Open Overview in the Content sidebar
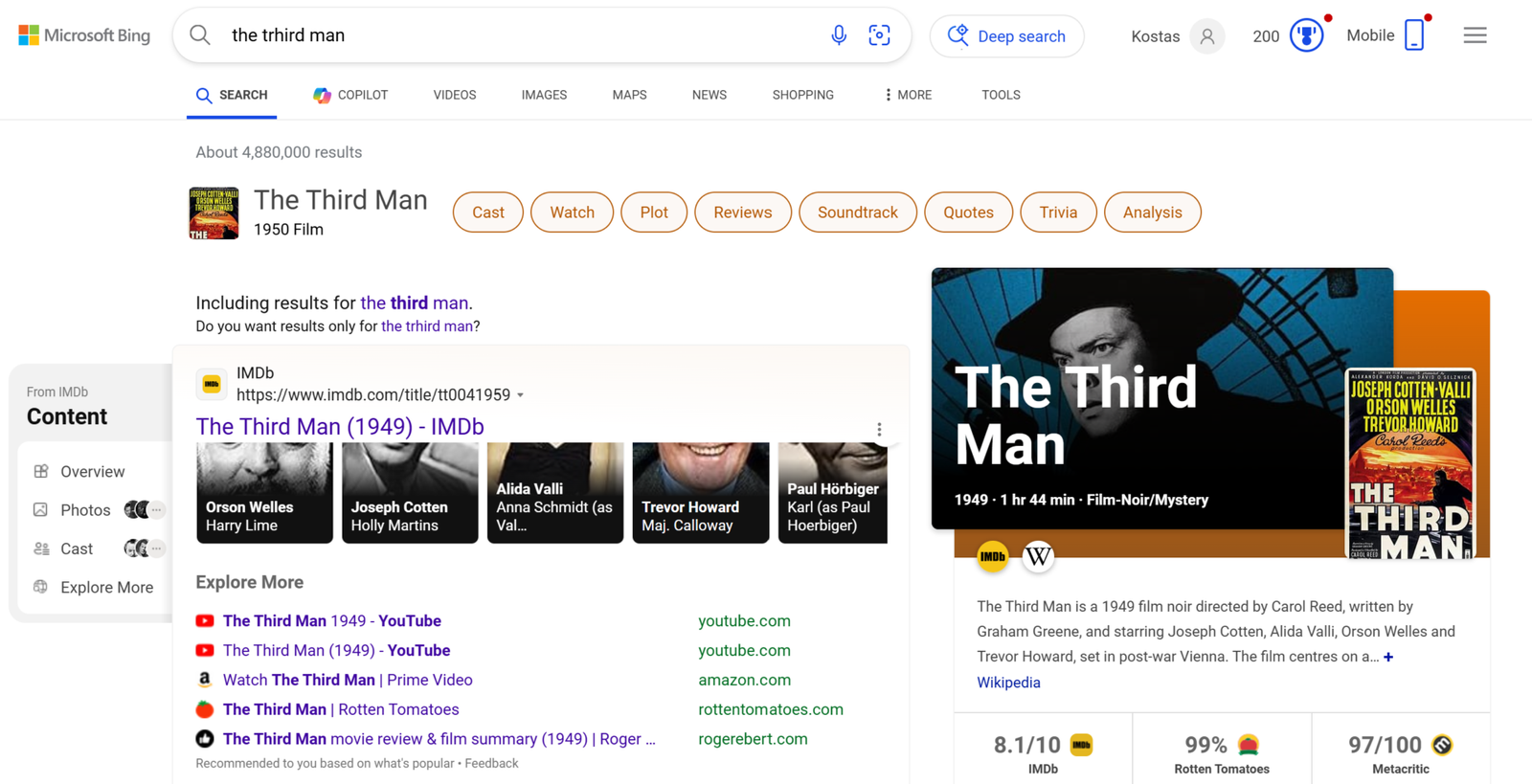The height and width of the screenshot is (784, 1532). 92,472
